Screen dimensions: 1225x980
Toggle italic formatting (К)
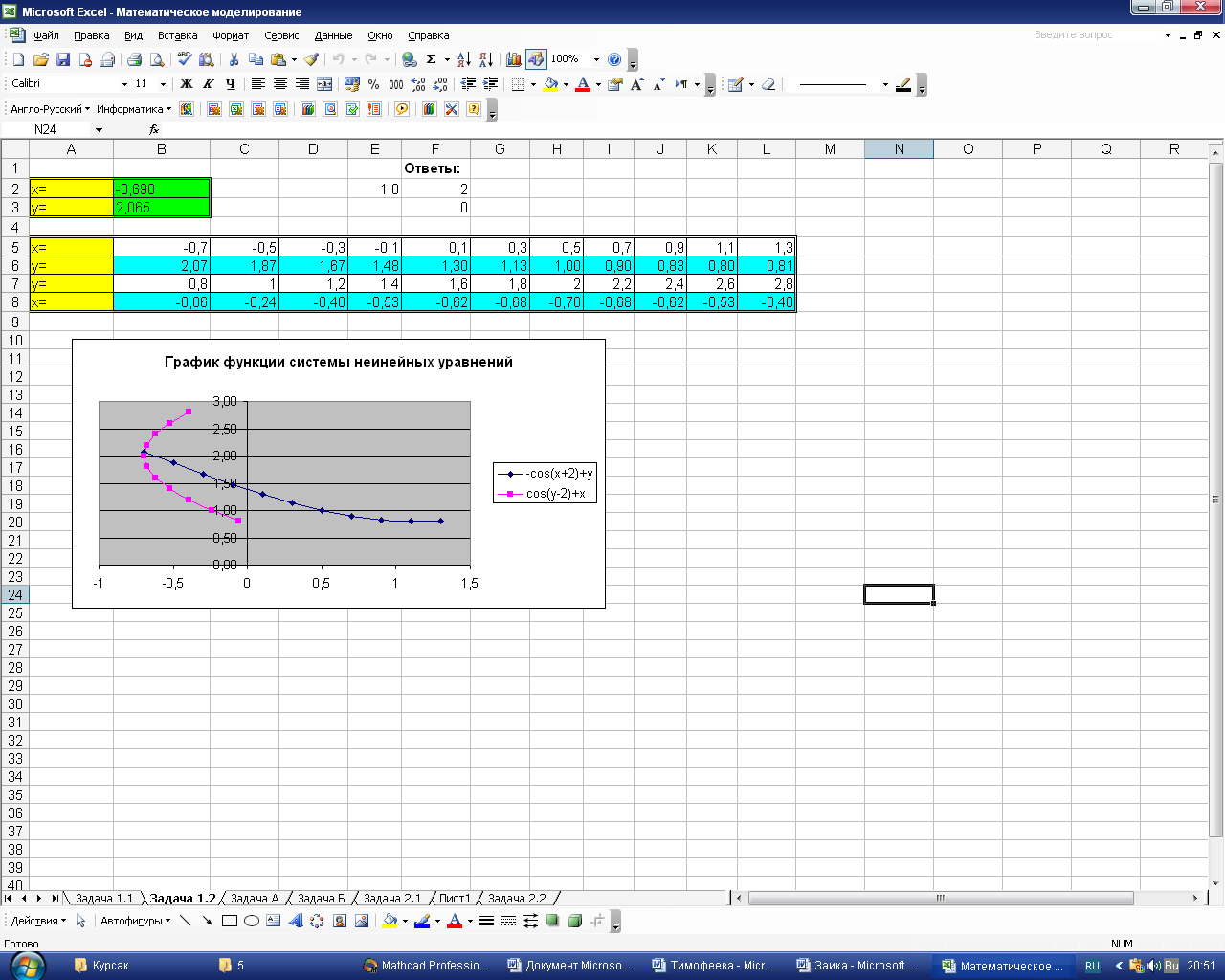coord(208,84)
